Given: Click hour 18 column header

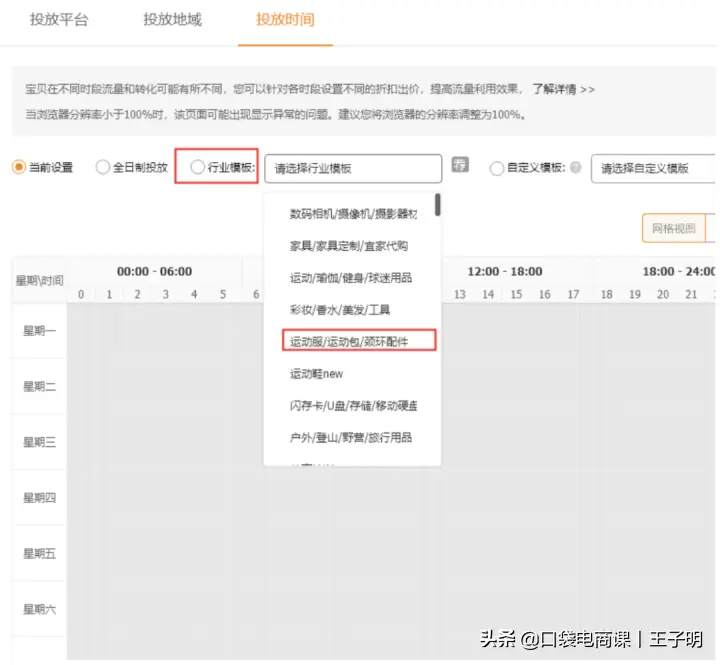Looking at the screenshot, I should [x=607, y=294].
